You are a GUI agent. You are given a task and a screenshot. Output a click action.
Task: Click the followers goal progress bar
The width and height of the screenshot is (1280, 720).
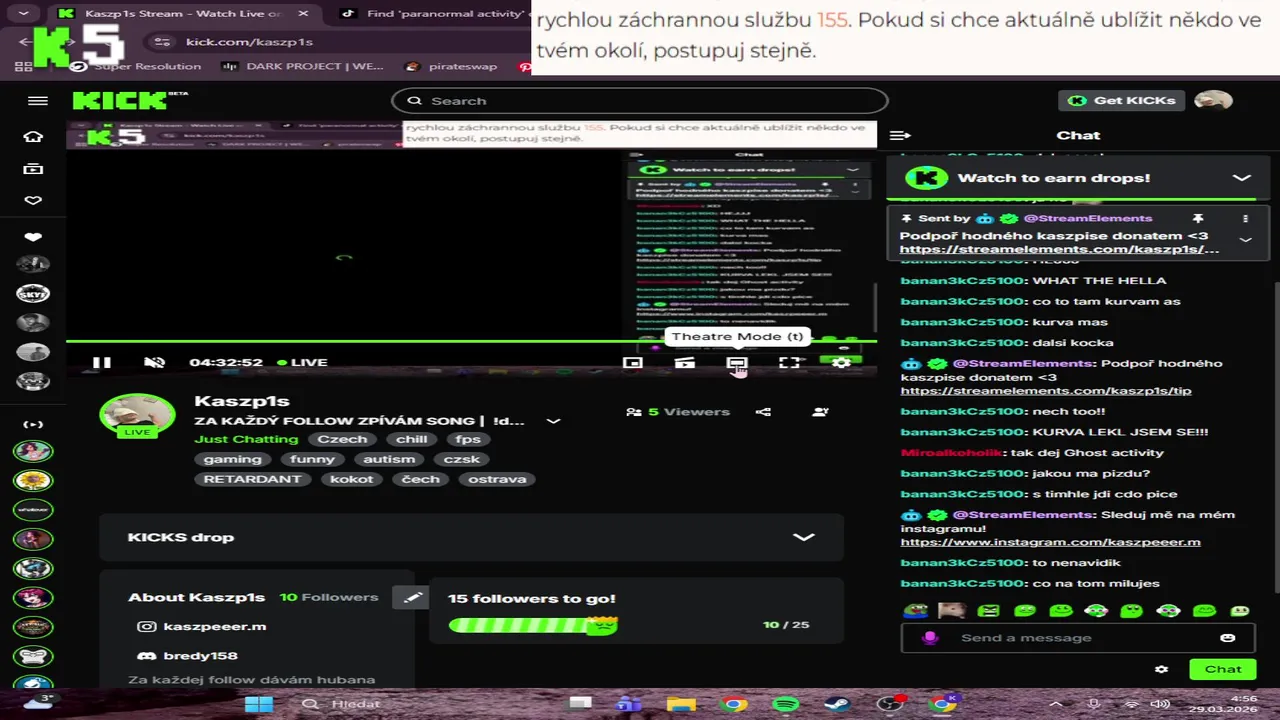coord(533,625)
